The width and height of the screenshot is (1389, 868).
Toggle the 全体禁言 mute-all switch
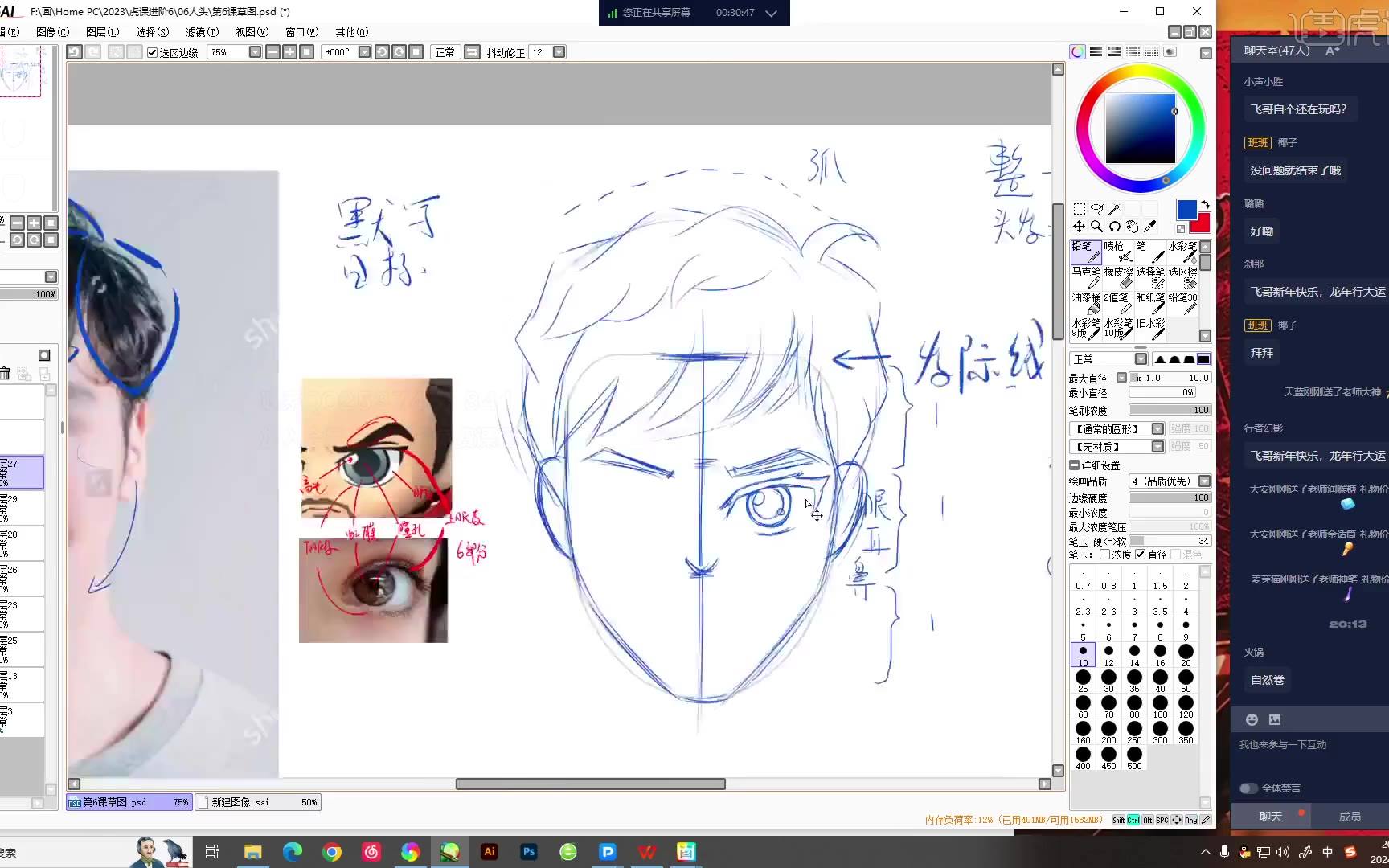click(1248, 788)
